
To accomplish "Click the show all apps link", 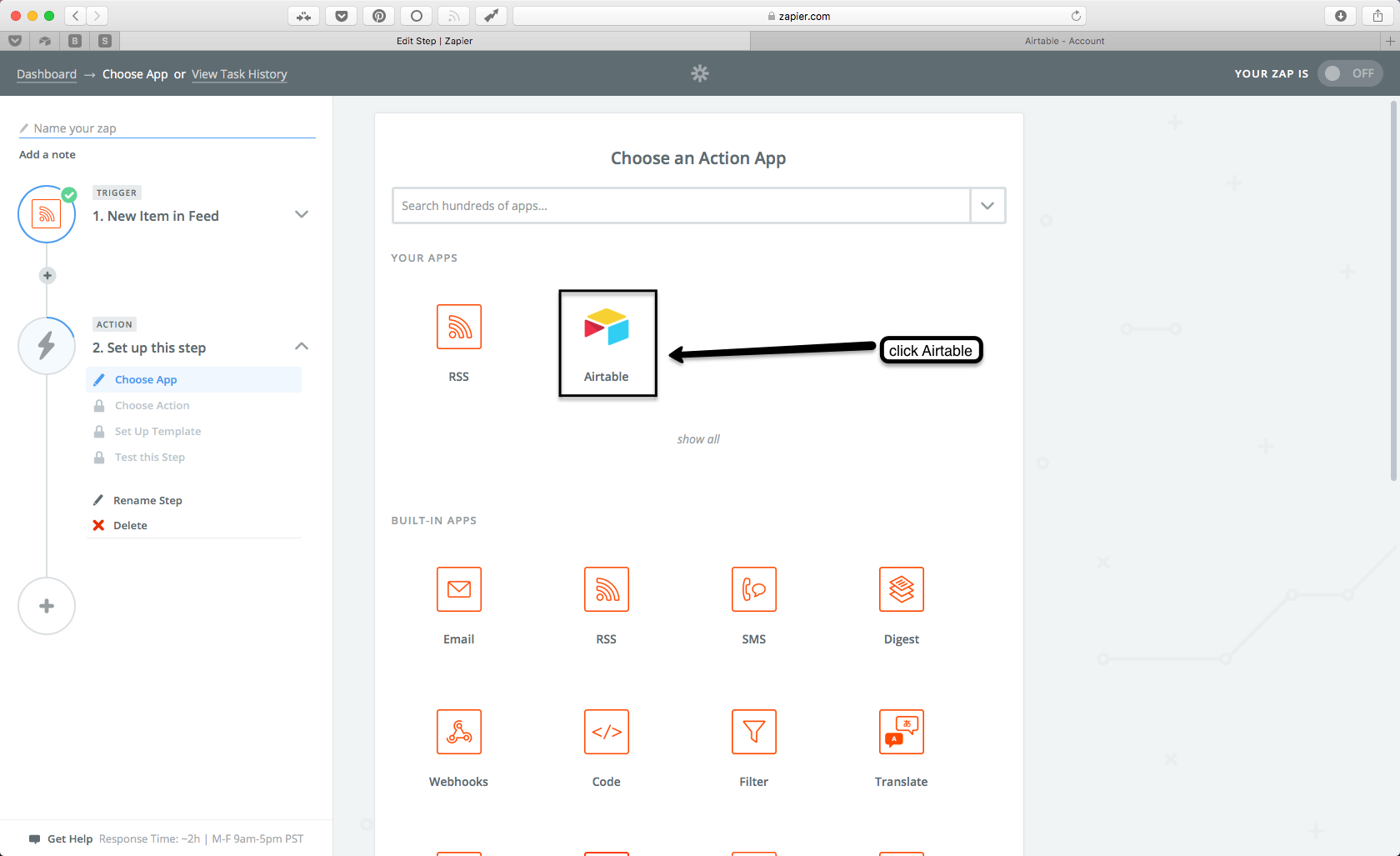I will [x=698, y=439].
